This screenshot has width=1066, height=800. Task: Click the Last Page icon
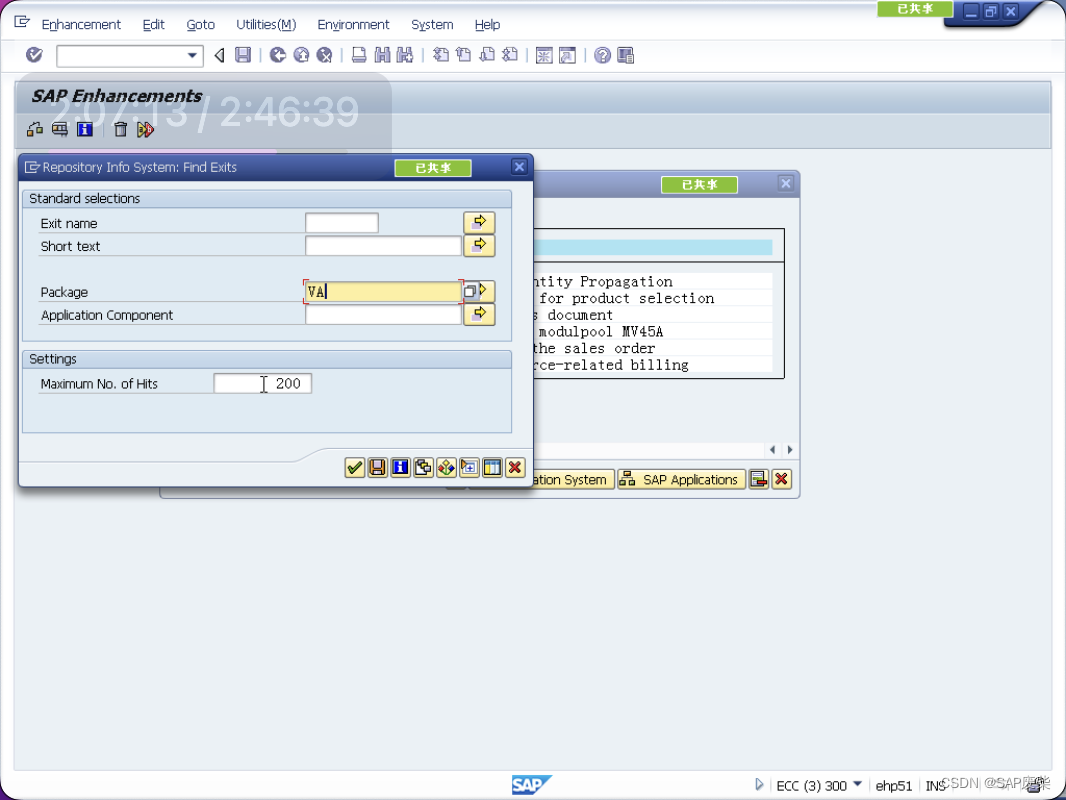tap(510, 55)
